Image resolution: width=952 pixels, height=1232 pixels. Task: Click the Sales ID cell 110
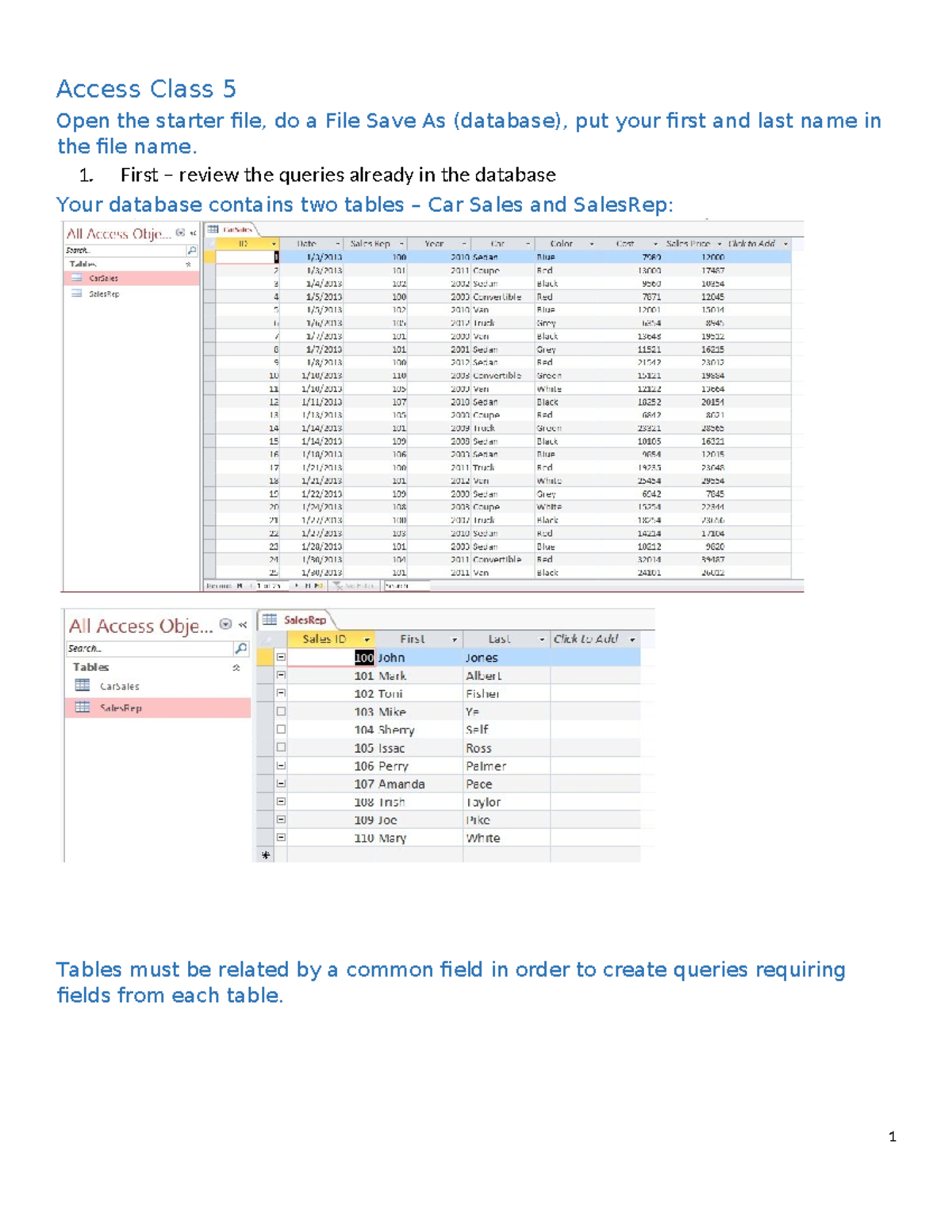pos(332,838)
